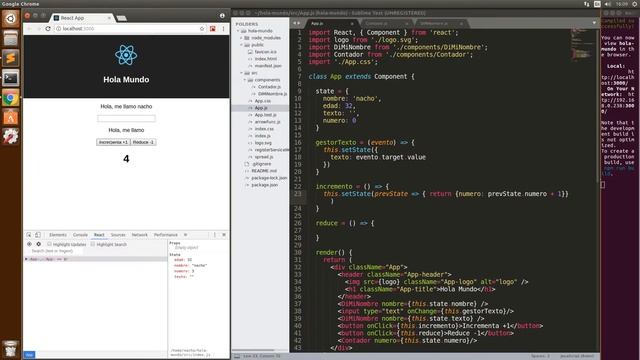Click the React DevTools target/inspect icon
Image resolution: width=640 pixels, height=360 pixels.
click(x=29, y=244)
